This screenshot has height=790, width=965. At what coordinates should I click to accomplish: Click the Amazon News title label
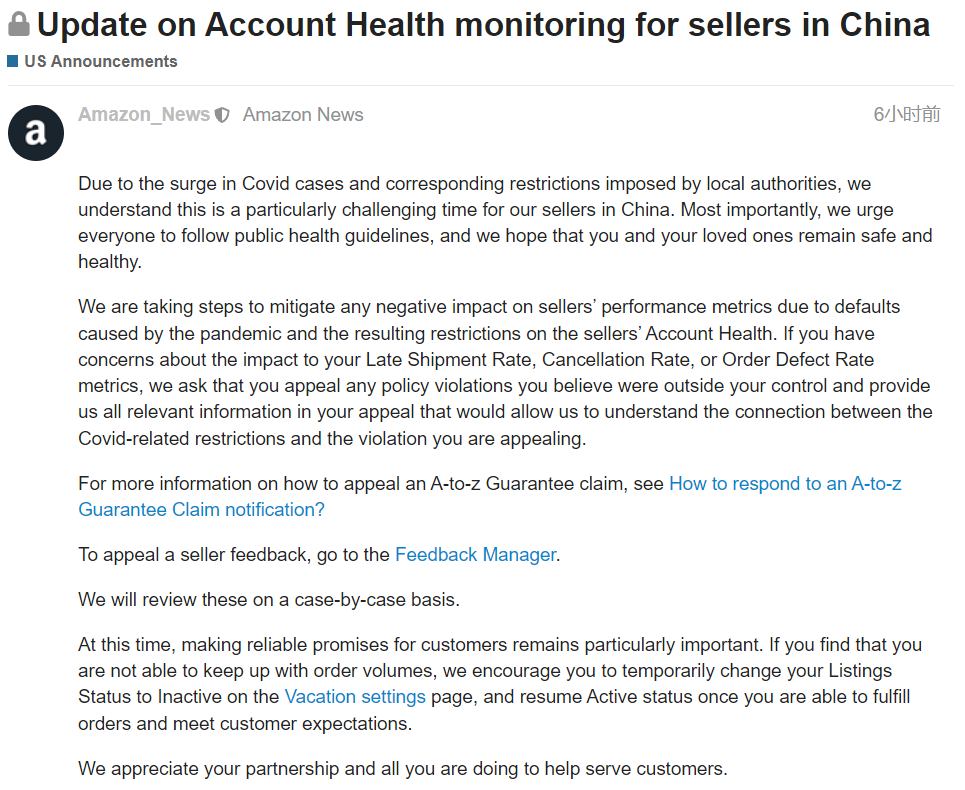click(303, 114)
